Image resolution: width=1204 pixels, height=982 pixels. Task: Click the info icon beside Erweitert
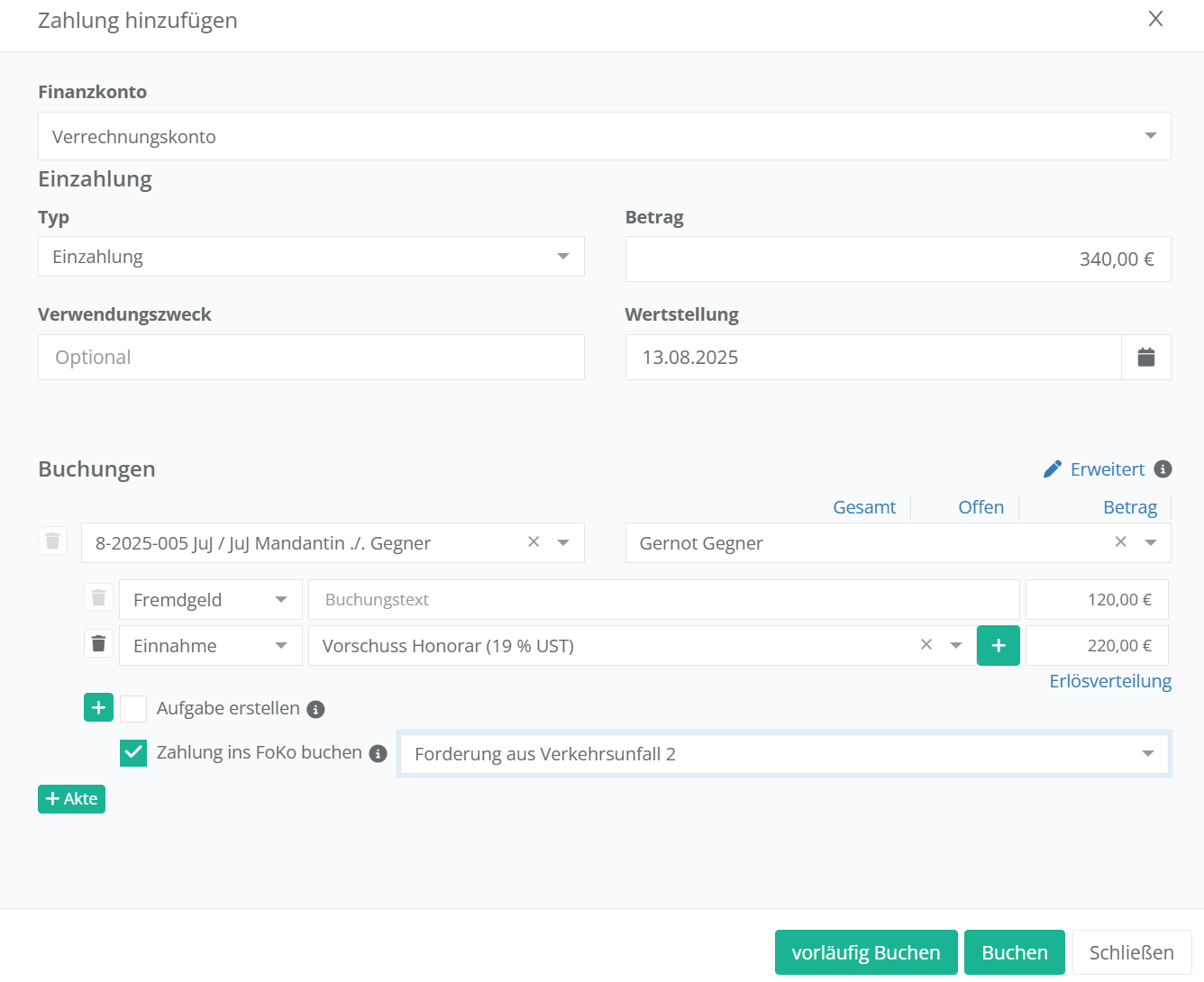click(x=1163, y=469)
